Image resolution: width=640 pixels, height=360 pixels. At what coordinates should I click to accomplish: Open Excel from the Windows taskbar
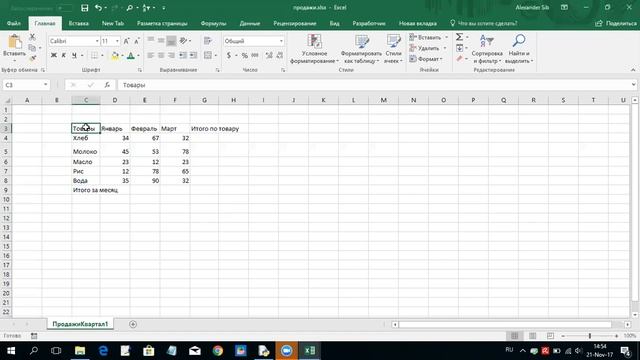(310, 351)
